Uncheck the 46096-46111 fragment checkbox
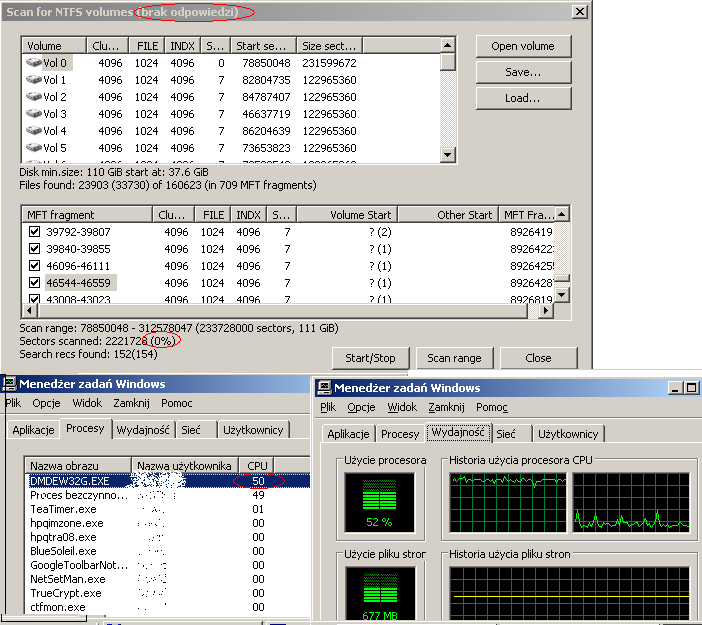This screenshot has width=702, height=625. (x=35, y=266)
